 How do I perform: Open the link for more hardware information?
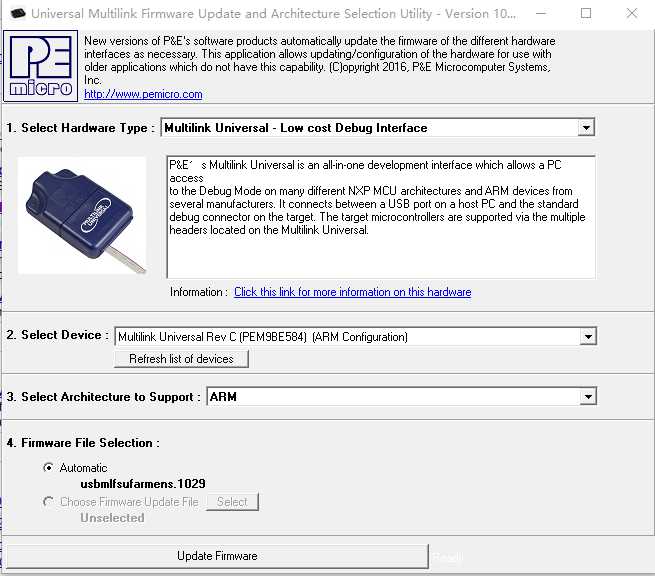tap(353, 292)
